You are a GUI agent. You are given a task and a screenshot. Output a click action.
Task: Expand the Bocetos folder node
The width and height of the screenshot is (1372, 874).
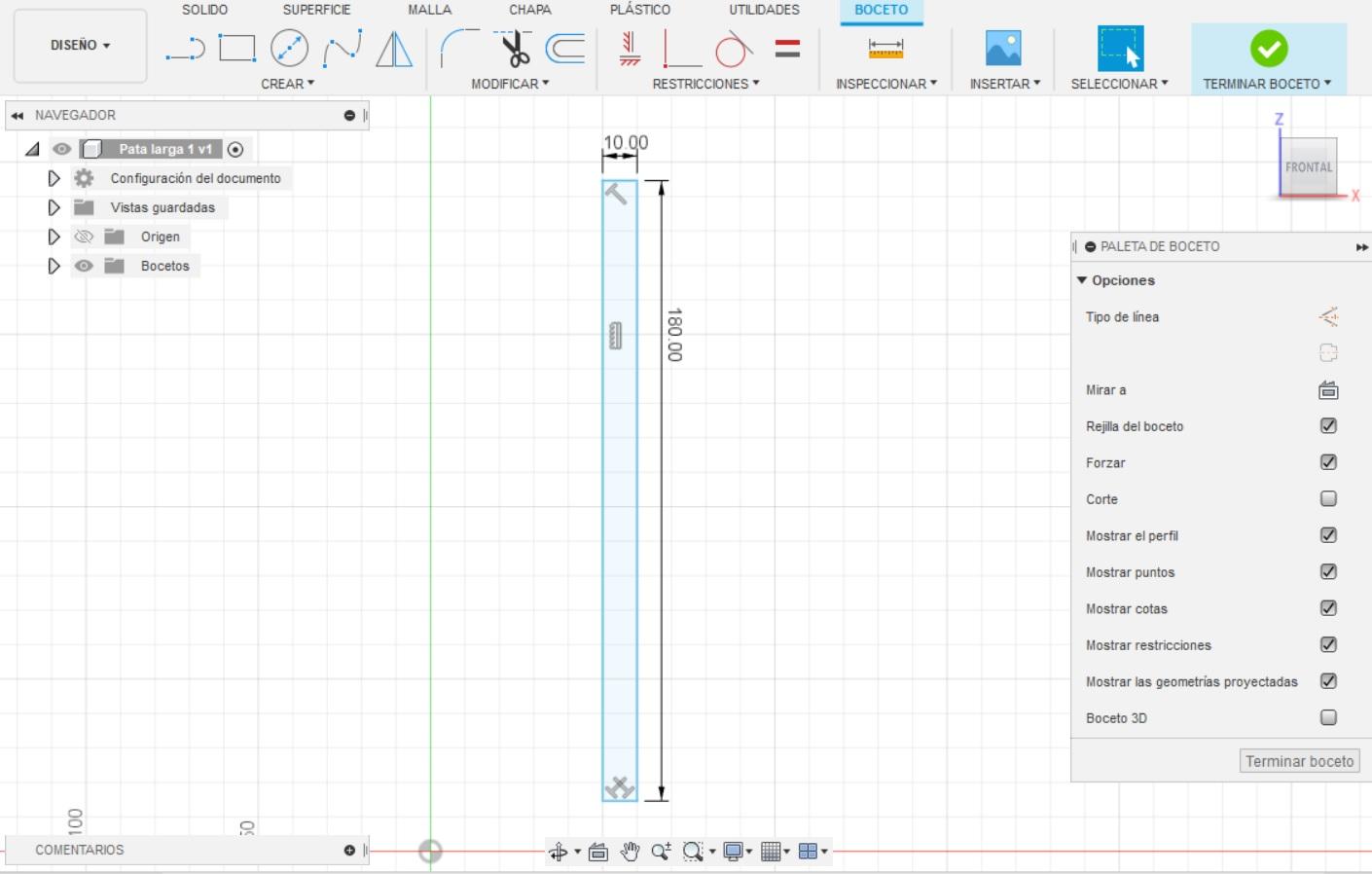54,266
